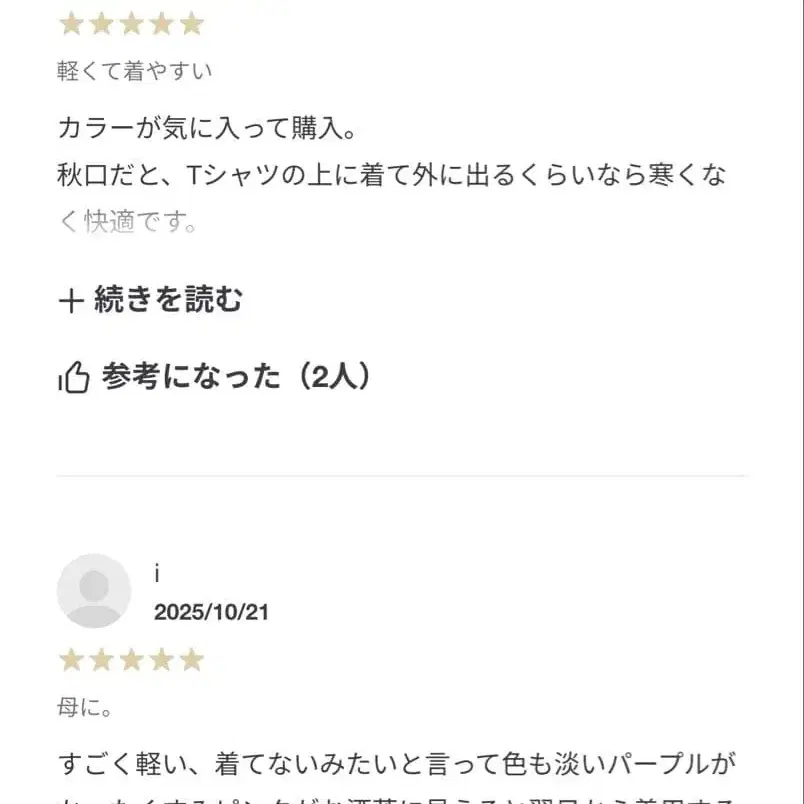Toggle the second star of the top review
This screenshot has height=804, width=804.
(99, 22)
